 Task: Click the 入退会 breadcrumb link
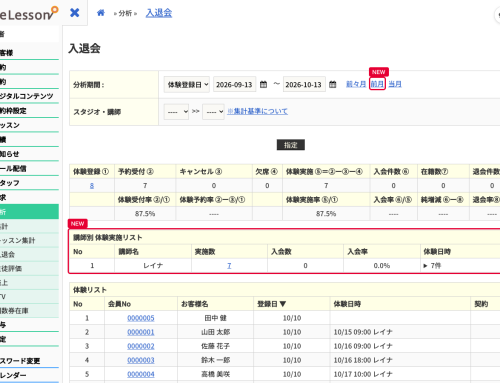(x=159, y=13)
